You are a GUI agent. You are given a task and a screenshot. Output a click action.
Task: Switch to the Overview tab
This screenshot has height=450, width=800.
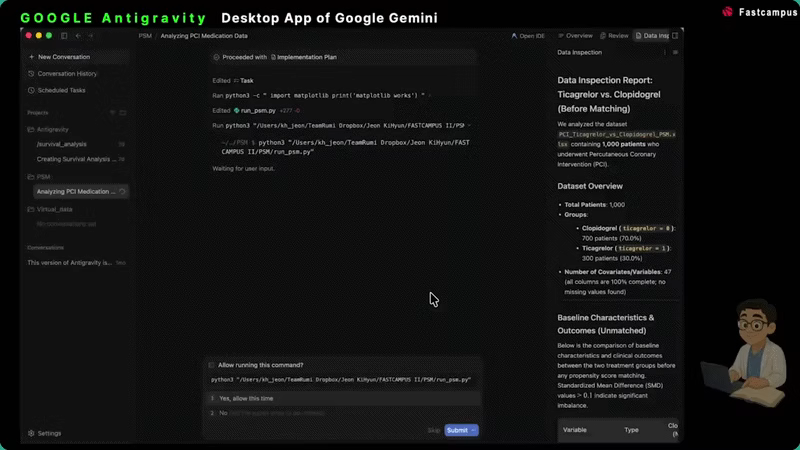tap(575, 36)
